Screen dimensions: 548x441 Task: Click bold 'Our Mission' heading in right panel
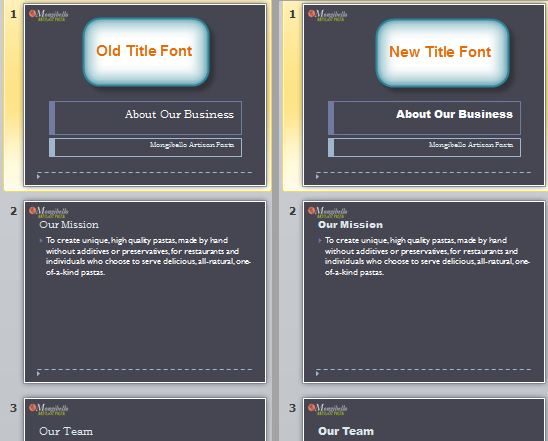click(x=350, y=225)
